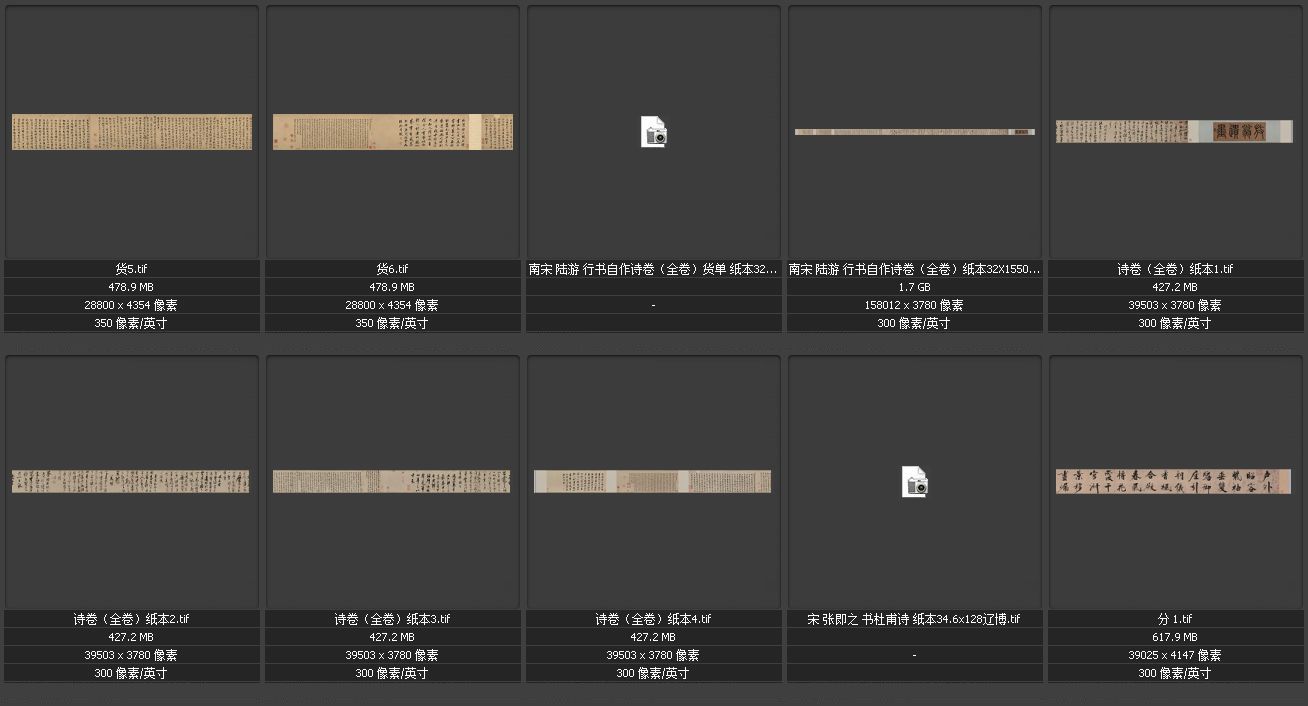Select the 货6.tif scroll thumbnail
The width and height of the screenshot is (1308, 706).
pyautogui.click(x=393, y=132)
